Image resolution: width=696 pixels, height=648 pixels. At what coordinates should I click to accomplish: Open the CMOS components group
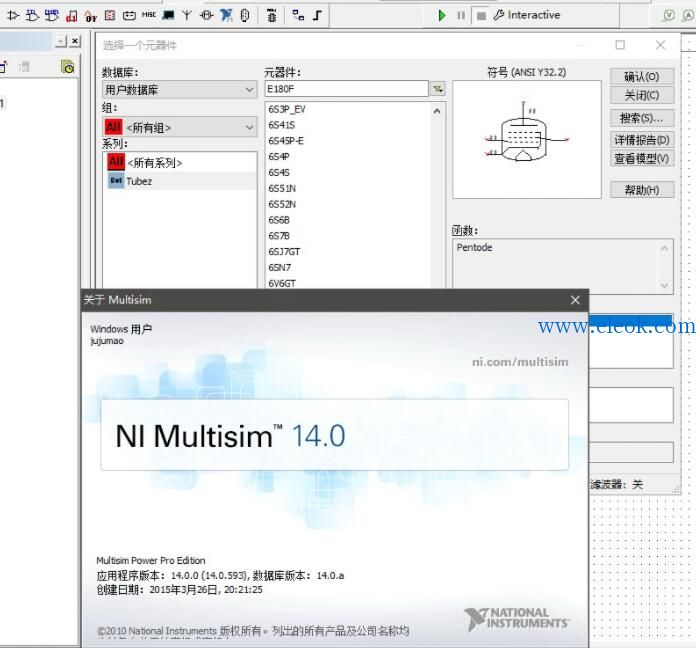coord(51,16)
